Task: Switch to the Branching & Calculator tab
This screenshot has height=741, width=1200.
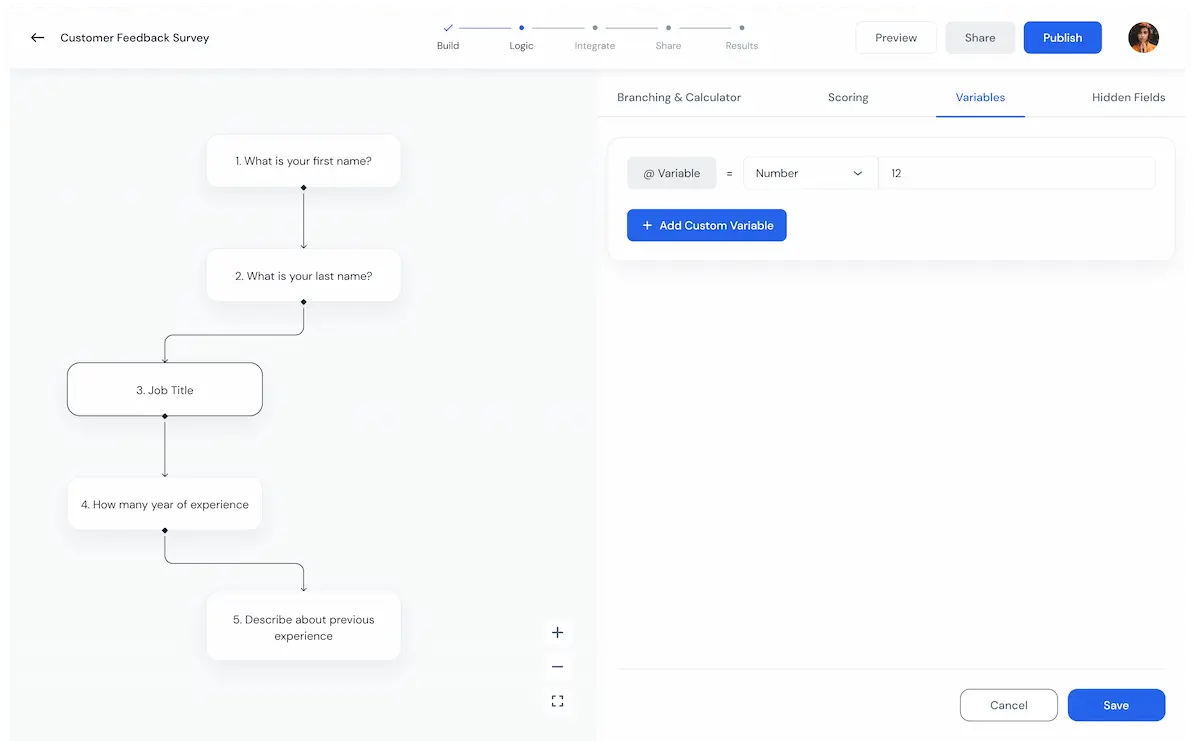Action: (x=679, y=97)
